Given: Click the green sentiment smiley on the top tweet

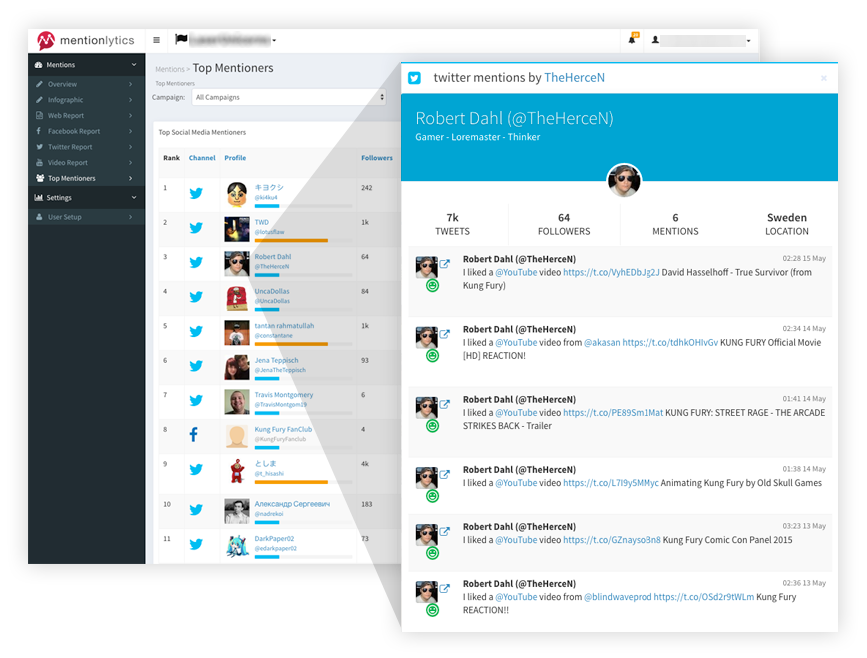Looking at the screenshot, I should tap(432, 285).
